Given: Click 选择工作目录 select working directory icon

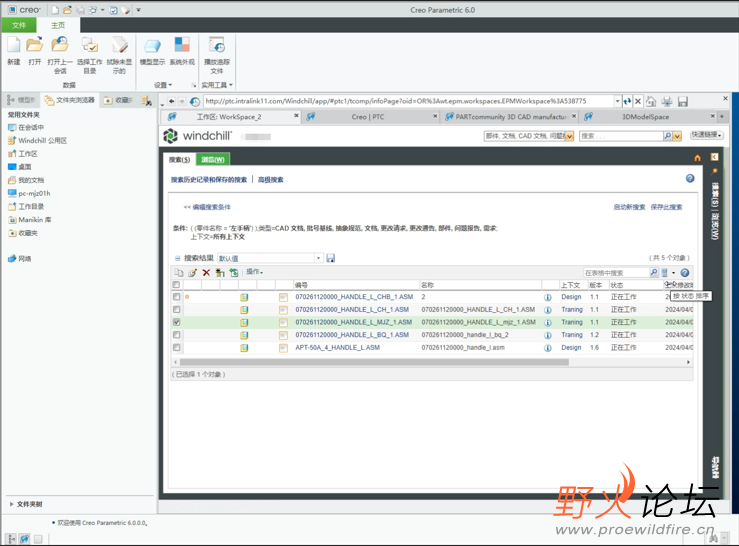Looking at the screenshot, I should [x=90, y=45].
